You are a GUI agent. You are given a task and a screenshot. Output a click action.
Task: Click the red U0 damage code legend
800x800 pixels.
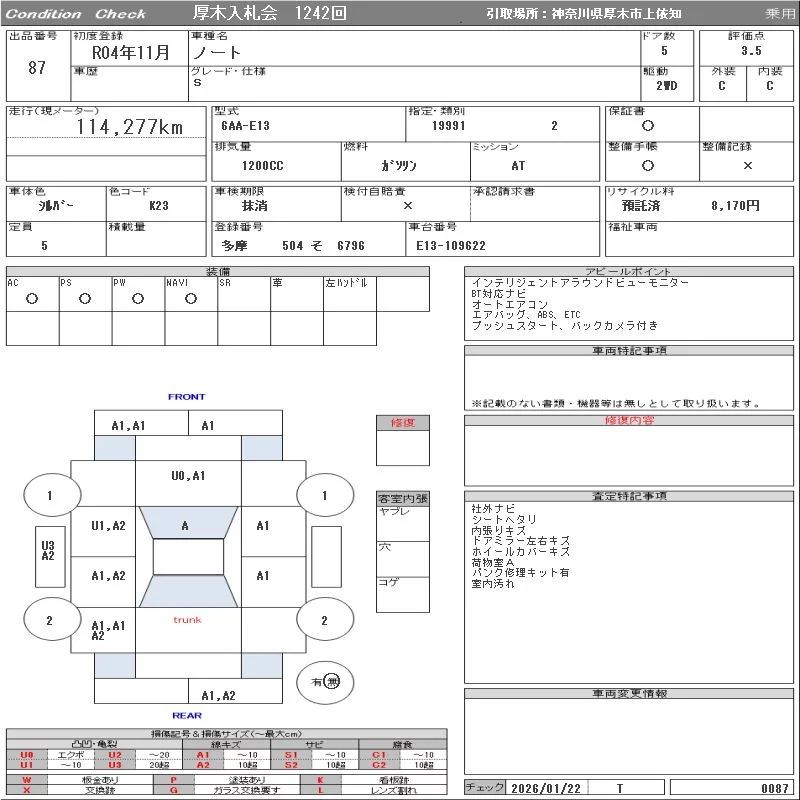(27, 755)
